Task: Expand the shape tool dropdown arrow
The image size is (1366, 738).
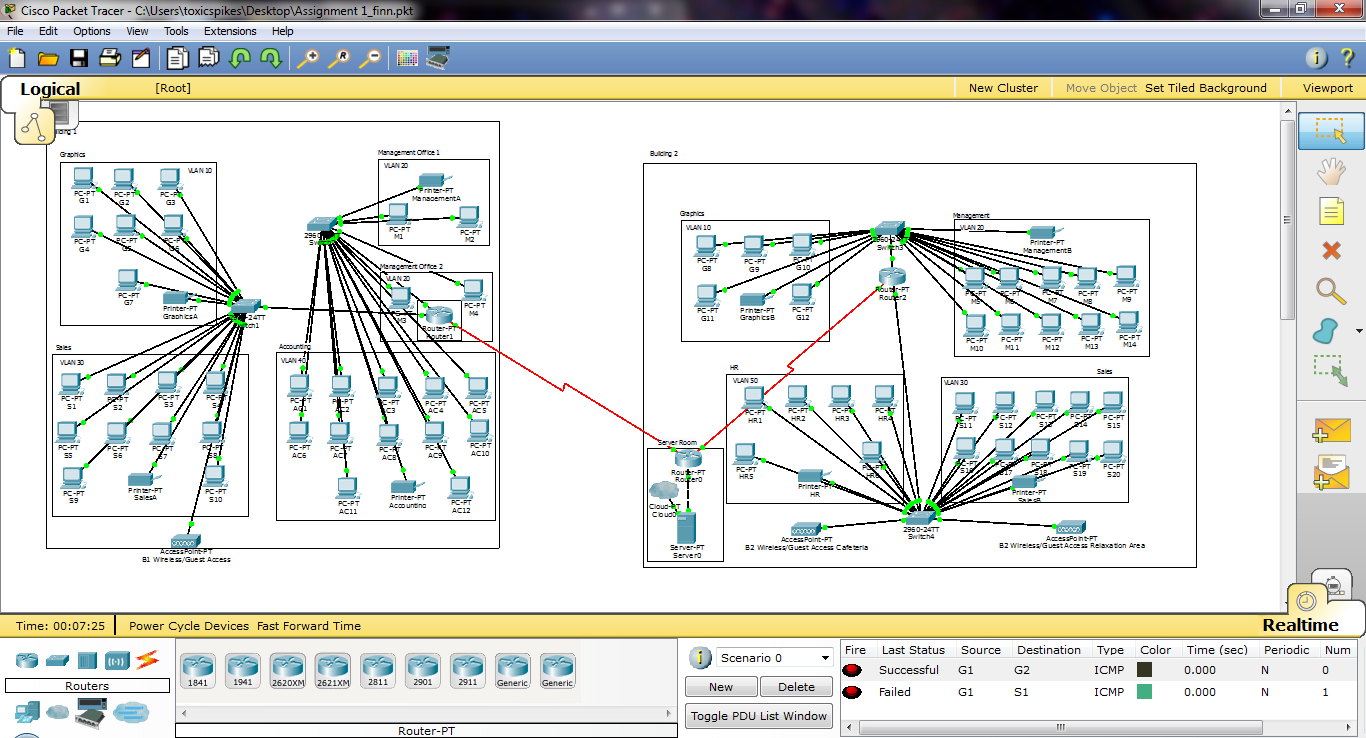Action: click(1359, 331)
